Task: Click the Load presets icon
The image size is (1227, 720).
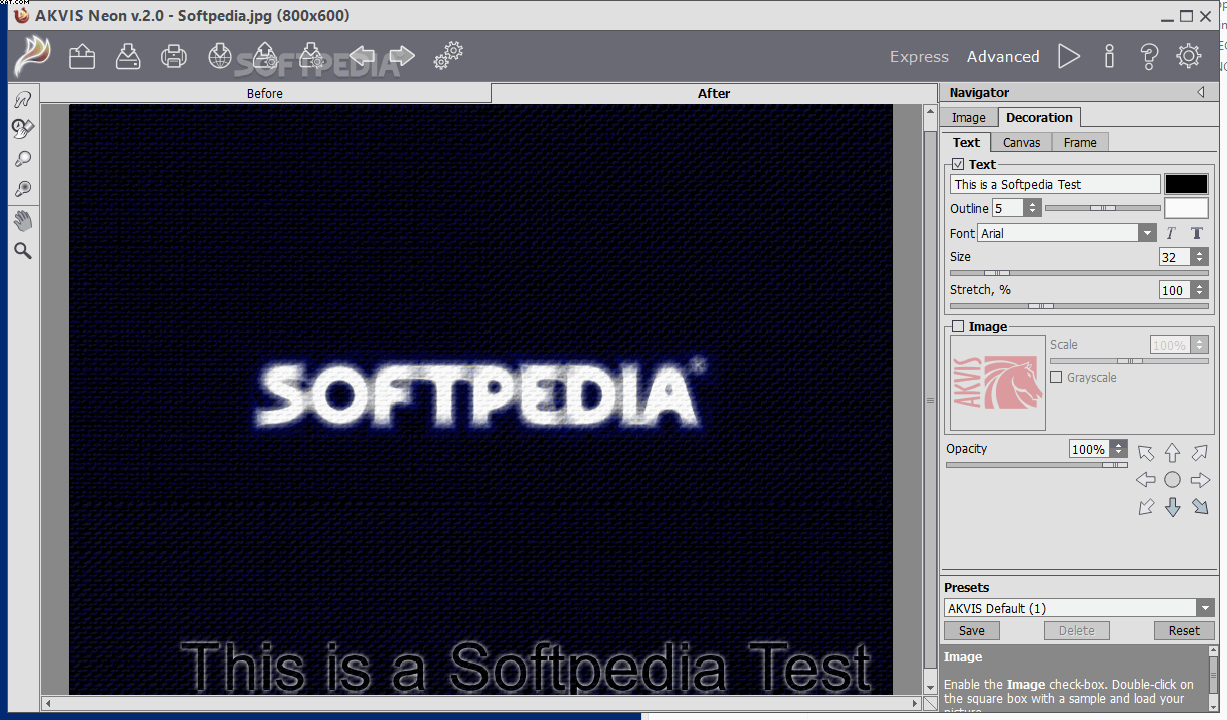Action: pos(265,56)
